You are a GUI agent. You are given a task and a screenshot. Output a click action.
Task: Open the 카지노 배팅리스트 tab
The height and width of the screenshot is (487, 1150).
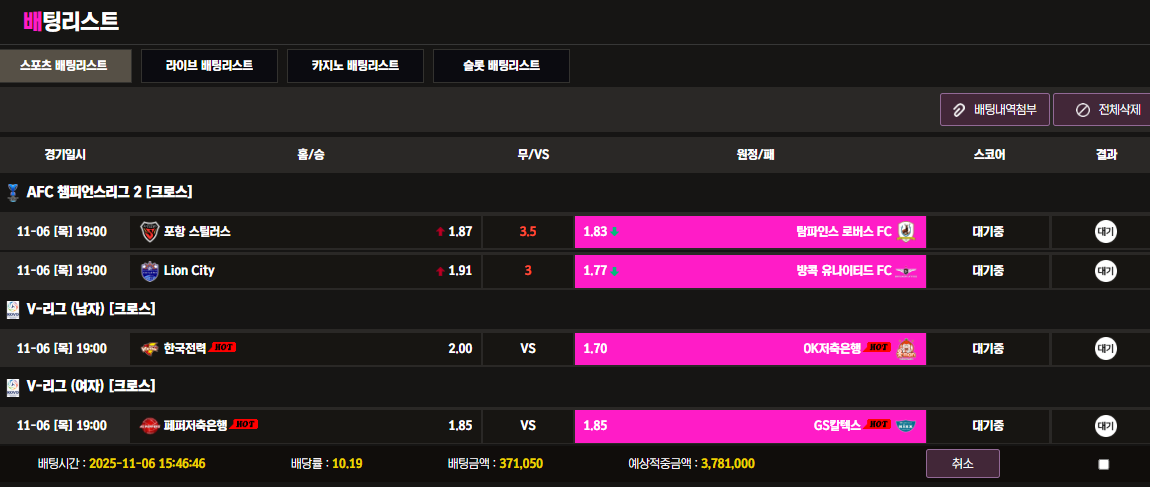(355, 66)
